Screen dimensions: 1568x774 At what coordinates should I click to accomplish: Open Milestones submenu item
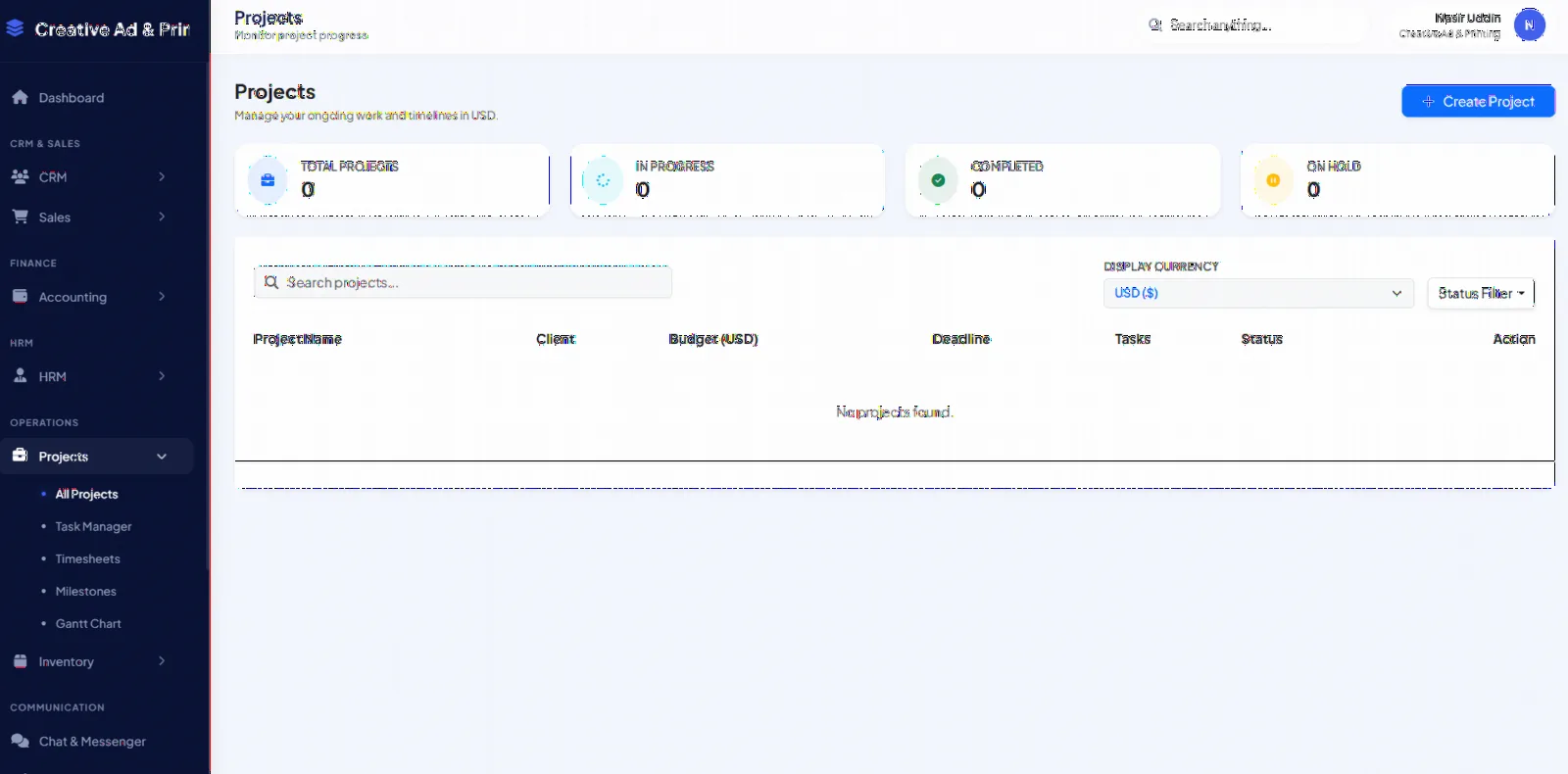tap(85, 591)
